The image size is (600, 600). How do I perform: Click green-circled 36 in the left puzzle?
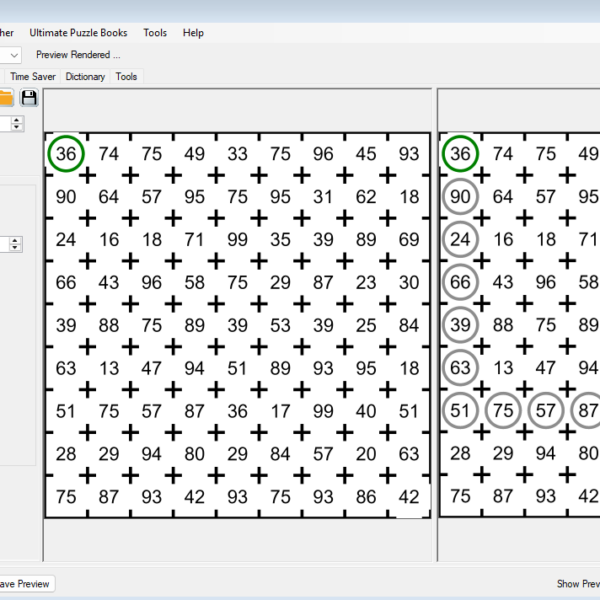66,154
